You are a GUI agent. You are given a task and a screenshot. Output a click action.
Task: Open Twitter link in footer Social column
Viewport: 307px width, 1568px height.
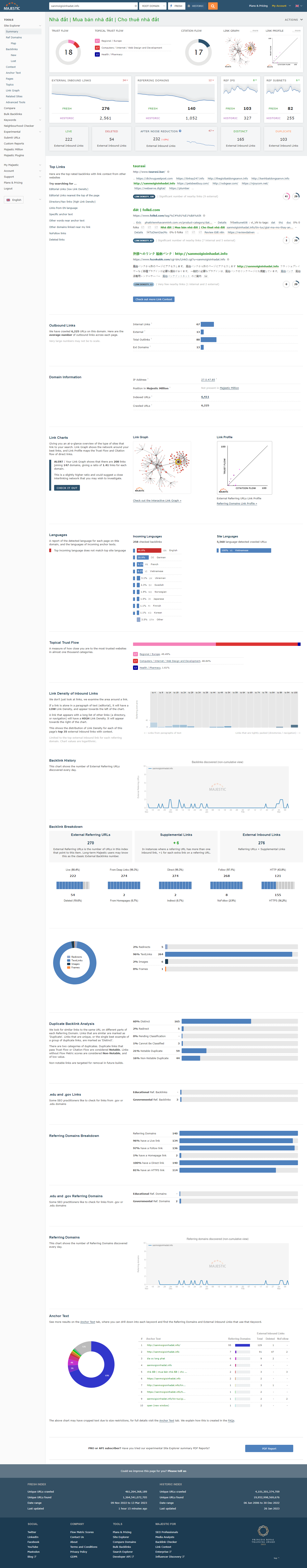click(x=32, y=1532)
